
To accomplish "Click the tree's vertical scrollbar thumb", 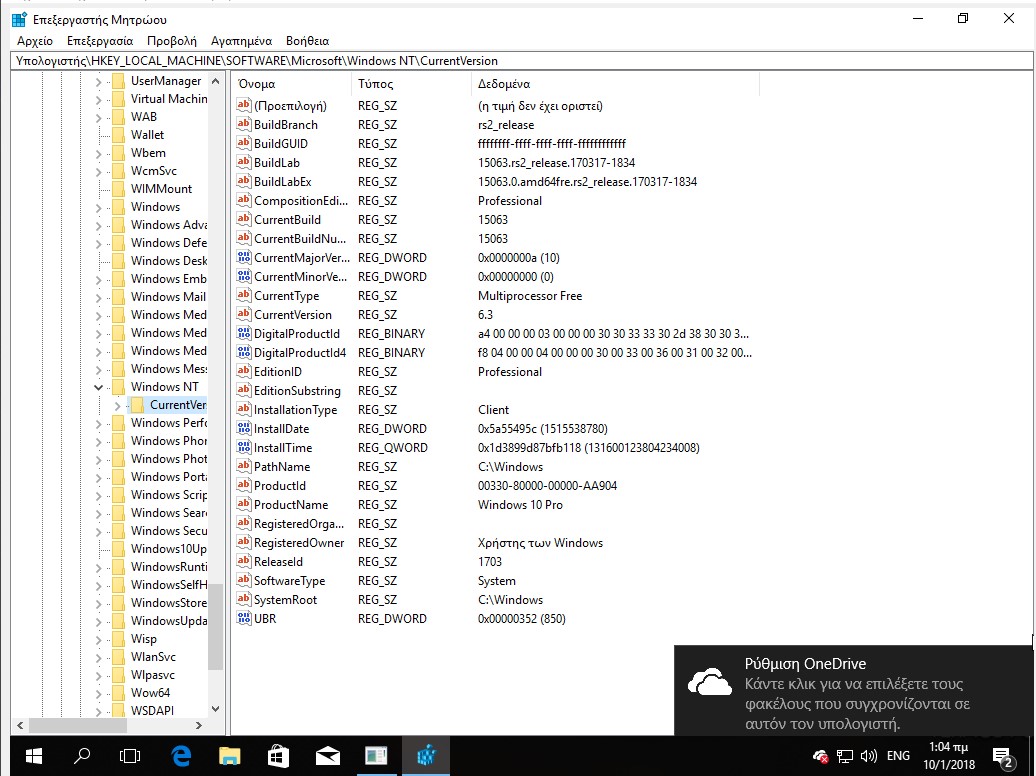I will click(x=215, y=625).
